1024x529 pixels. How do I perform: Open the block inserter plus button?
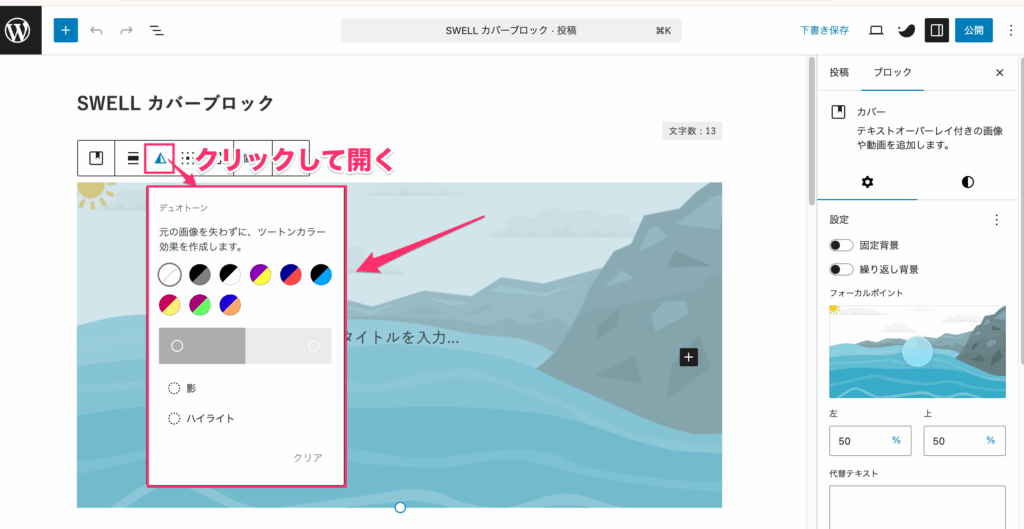click(x=65, y=30)
